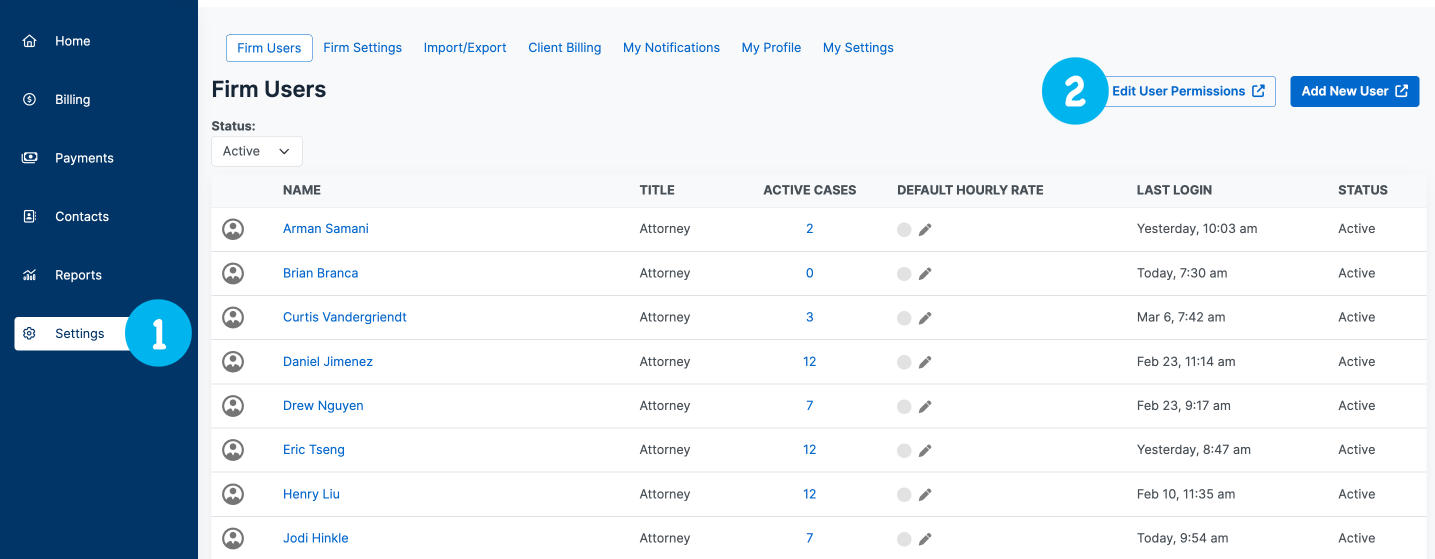Edit Curtis Vandergriendt's hourly rate pencil
1435x559 pixels.
tap(925, 317)
